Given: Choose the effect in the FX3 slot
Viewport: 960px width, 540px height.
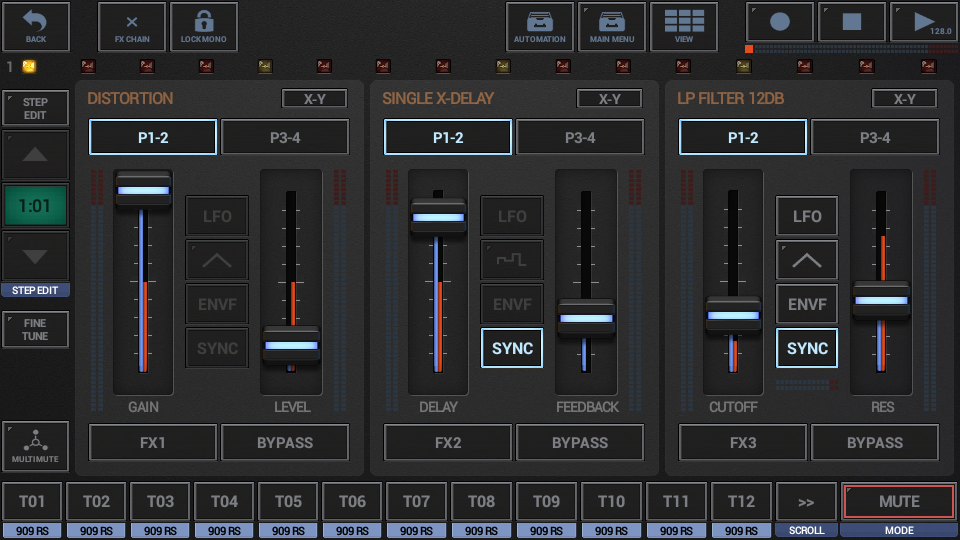Looking at the screenshot, I should 743,442.
